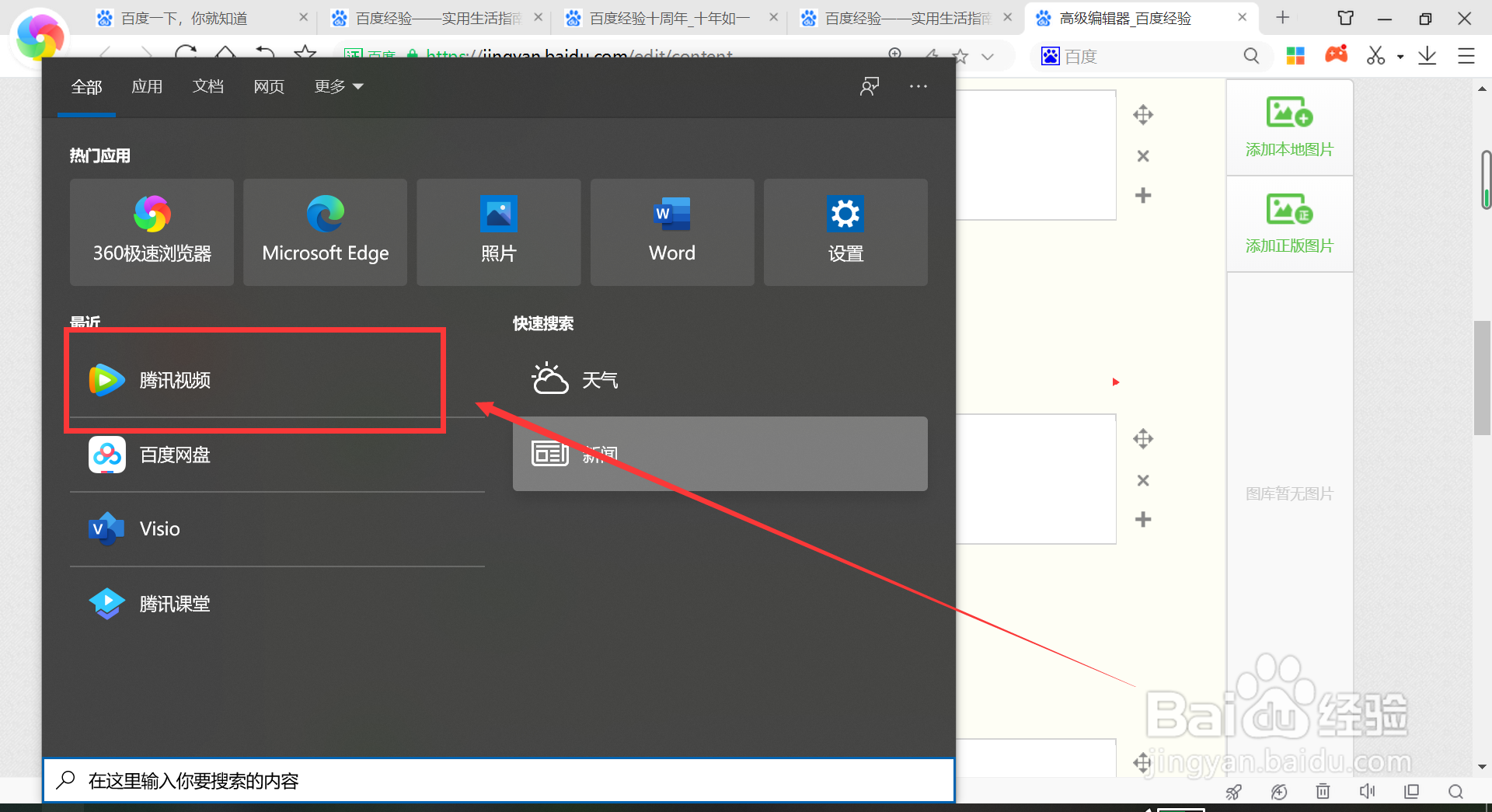
Task: Click scrollbar down arrow
Action: (x=1482, y=767)
